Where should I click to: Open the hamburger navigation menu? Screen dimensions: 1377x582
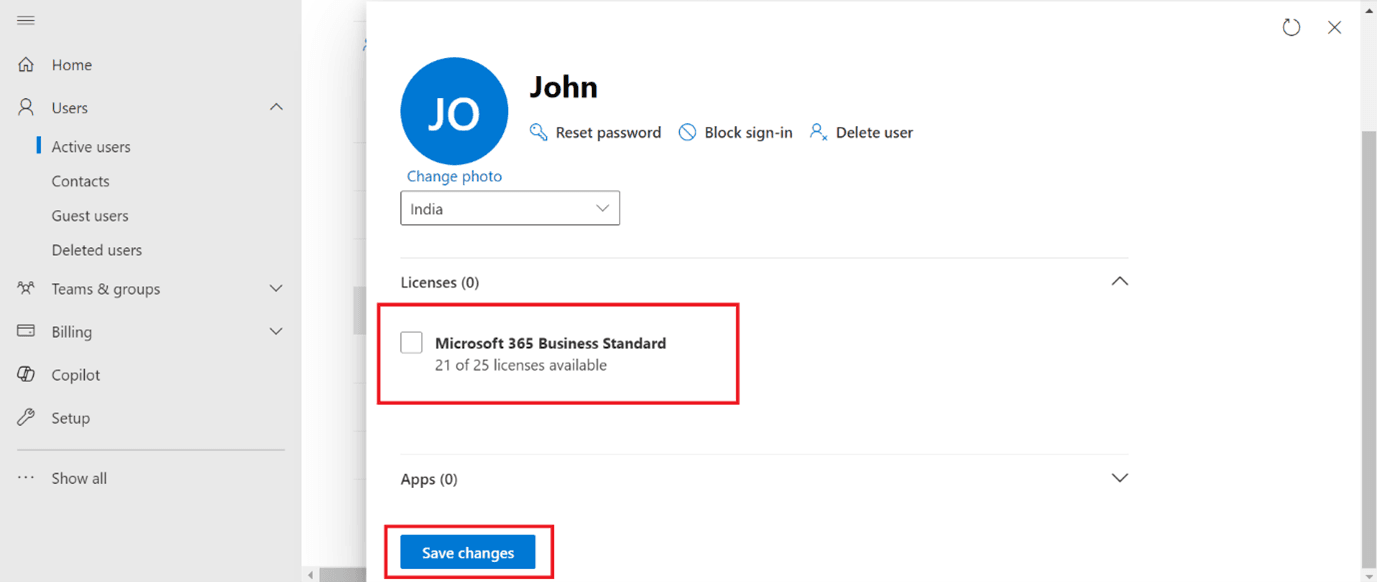(x=27, y=19)
